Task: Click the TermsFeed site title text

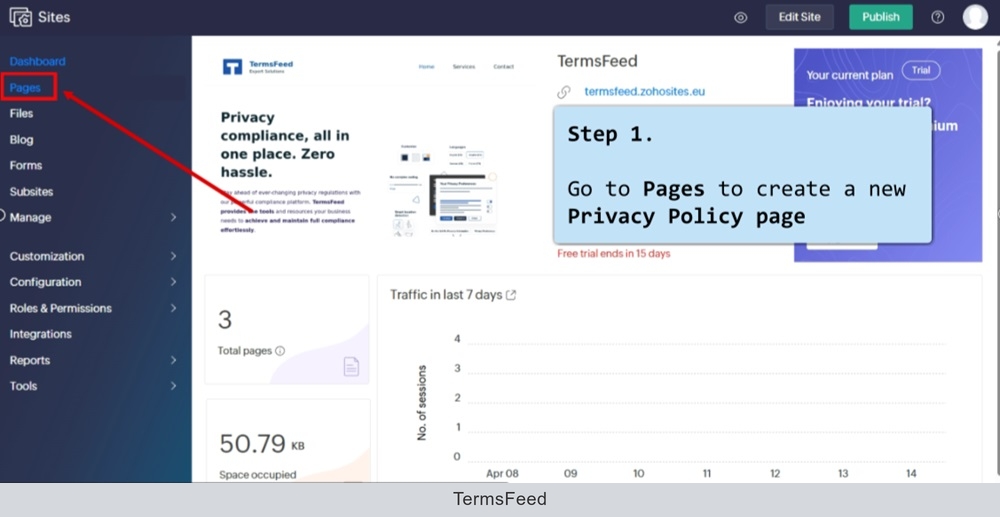Action: (x=597, y=61)
